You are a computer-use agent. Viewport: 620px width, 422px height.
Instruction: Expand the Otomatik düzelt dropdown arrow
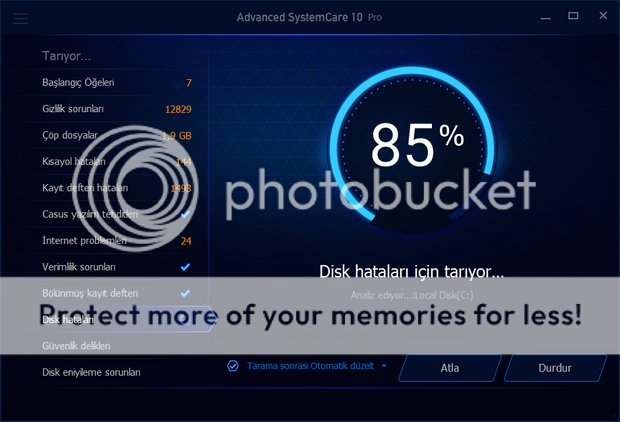(384, 366)
